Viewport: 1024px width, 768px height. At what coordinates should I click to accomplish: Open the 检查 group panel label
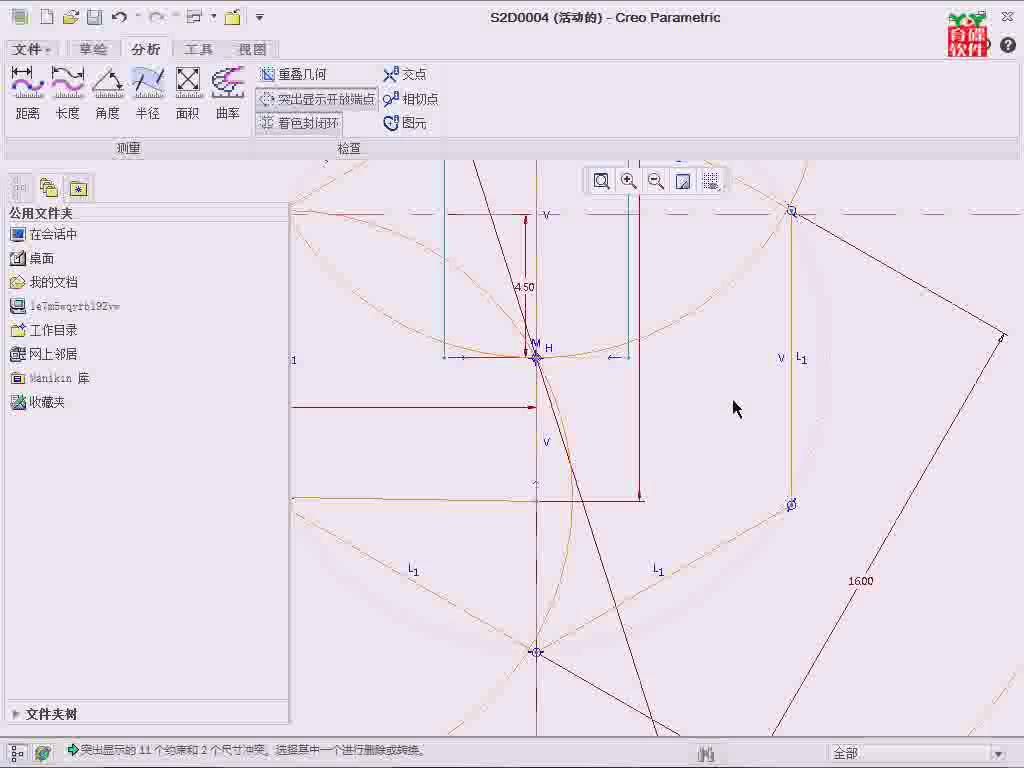point(349,148)
